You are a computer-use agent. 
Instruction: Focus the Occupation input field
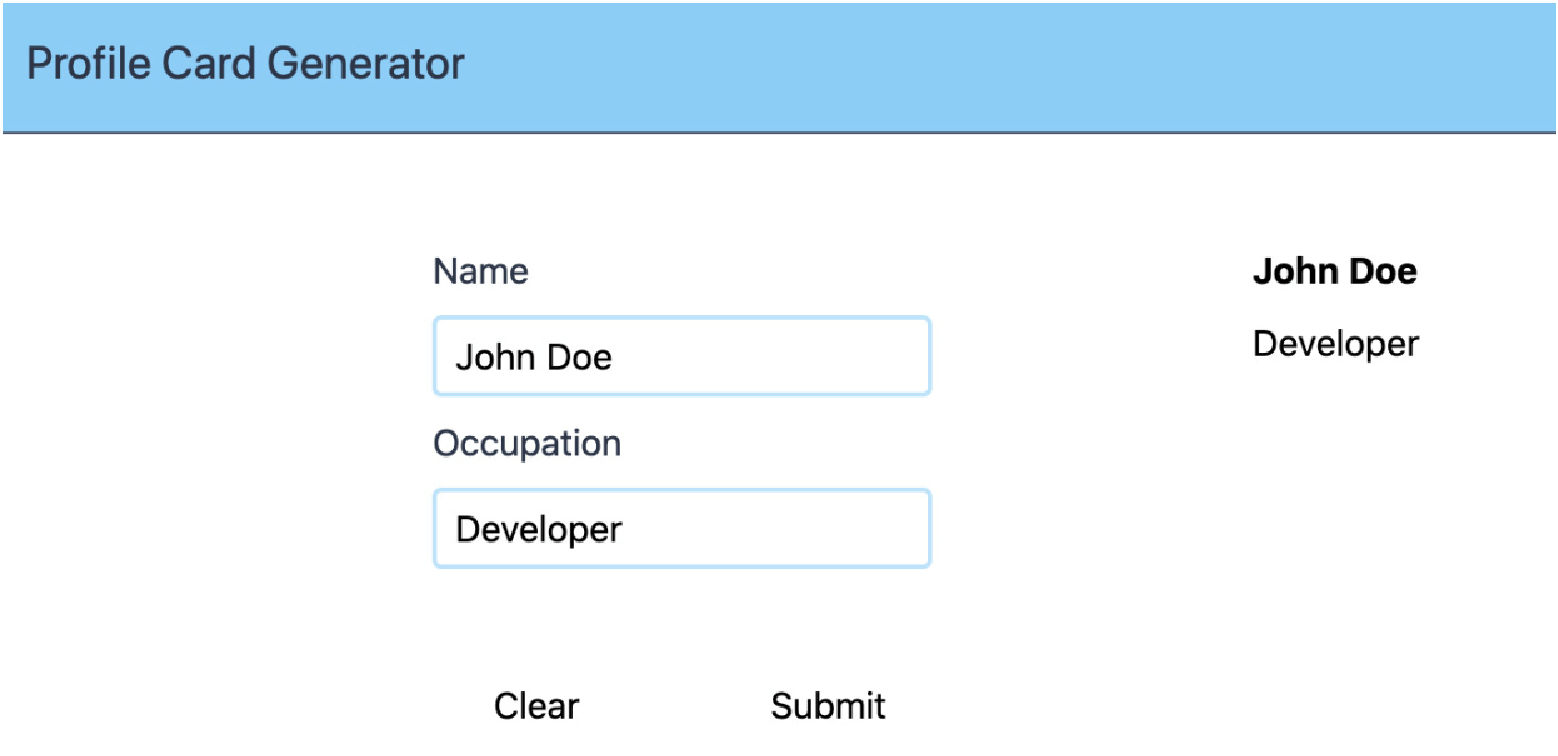(x=682, y=529)
